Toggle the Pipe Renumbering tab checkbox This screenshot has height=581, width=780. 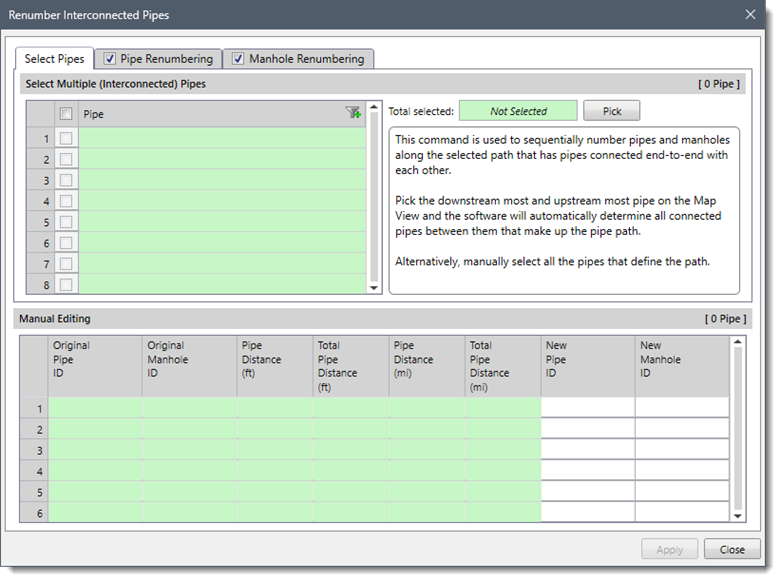[x=110, y=59]
